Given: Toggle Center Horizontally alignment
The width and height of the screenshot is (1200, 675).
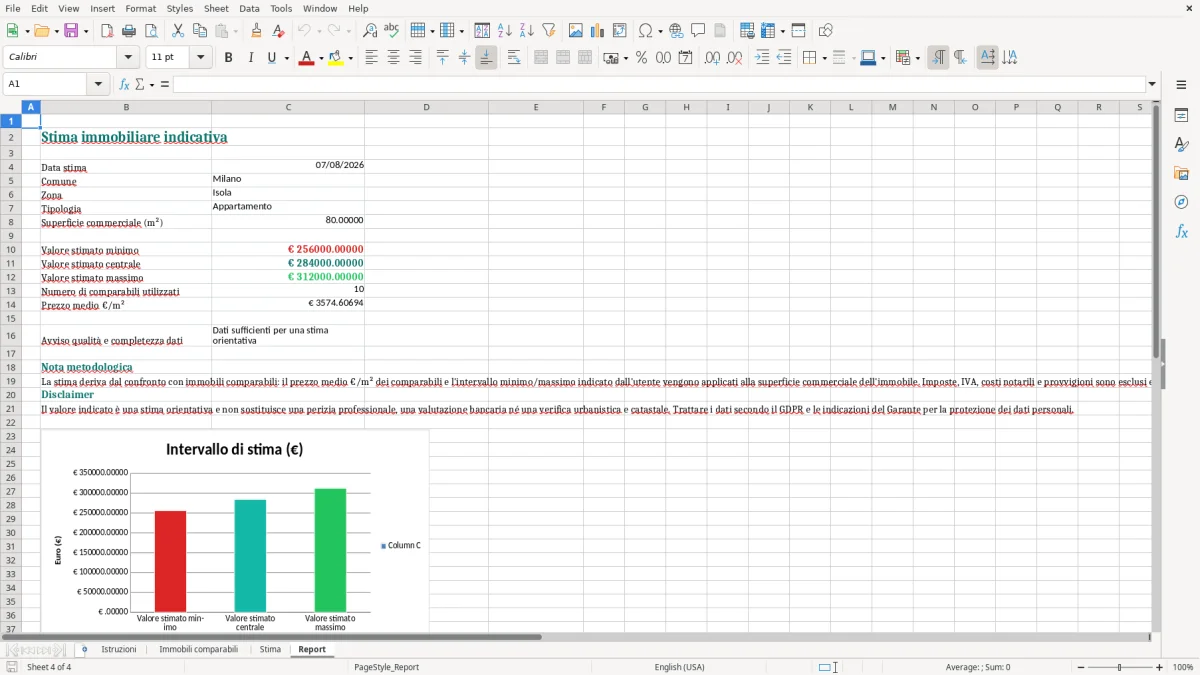Looking at the screenshot, I should point(393,58).
